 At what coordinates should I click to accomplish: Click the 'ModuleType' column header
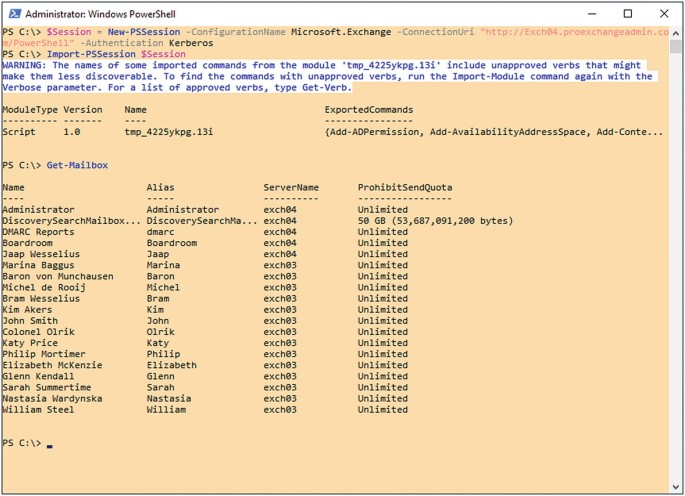[30, 110]
